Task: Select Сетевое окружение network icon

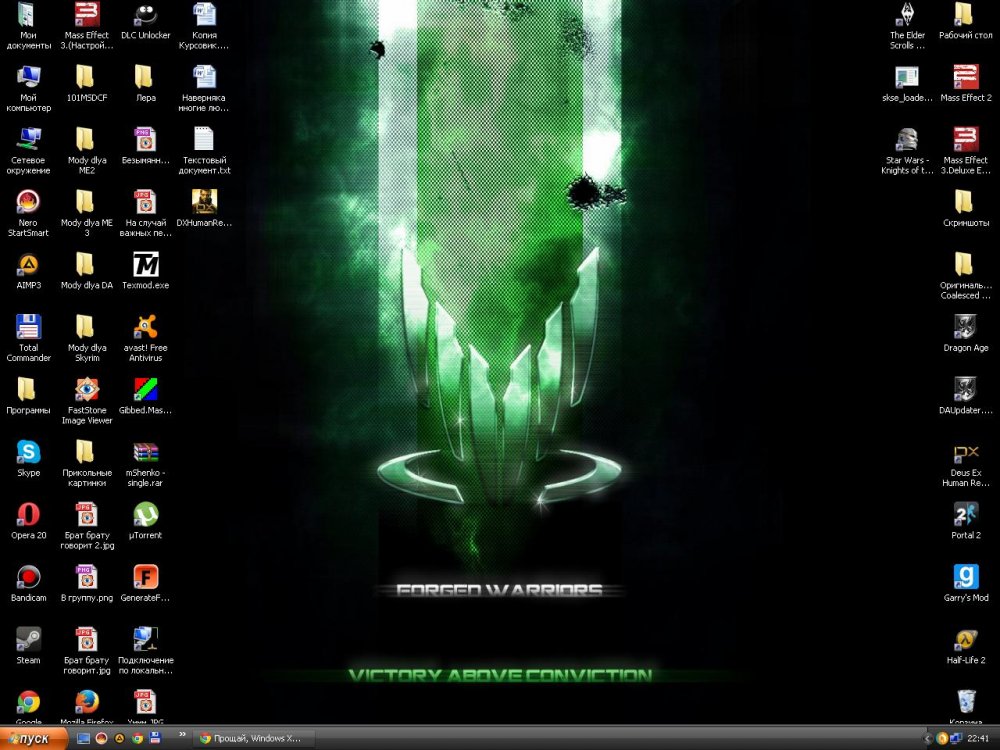Action: coord(28,151)
